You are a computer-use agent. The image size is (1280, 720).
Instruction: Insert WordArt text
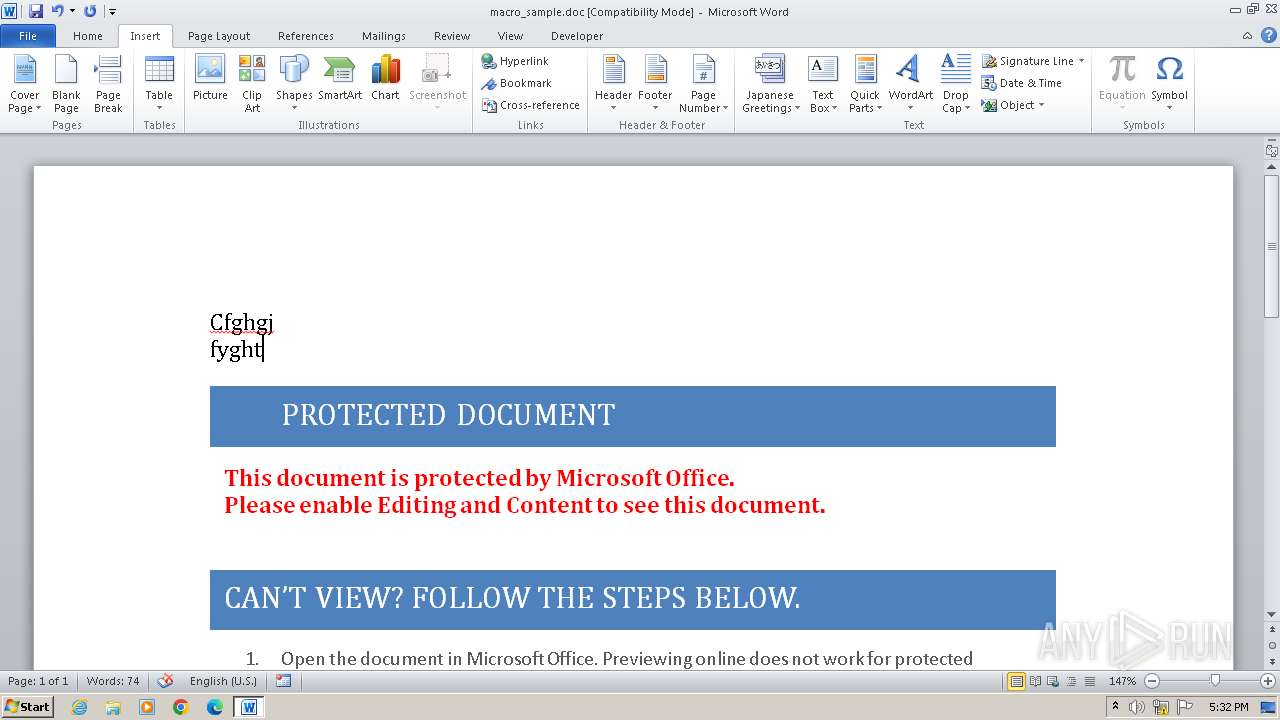[910, 84]
